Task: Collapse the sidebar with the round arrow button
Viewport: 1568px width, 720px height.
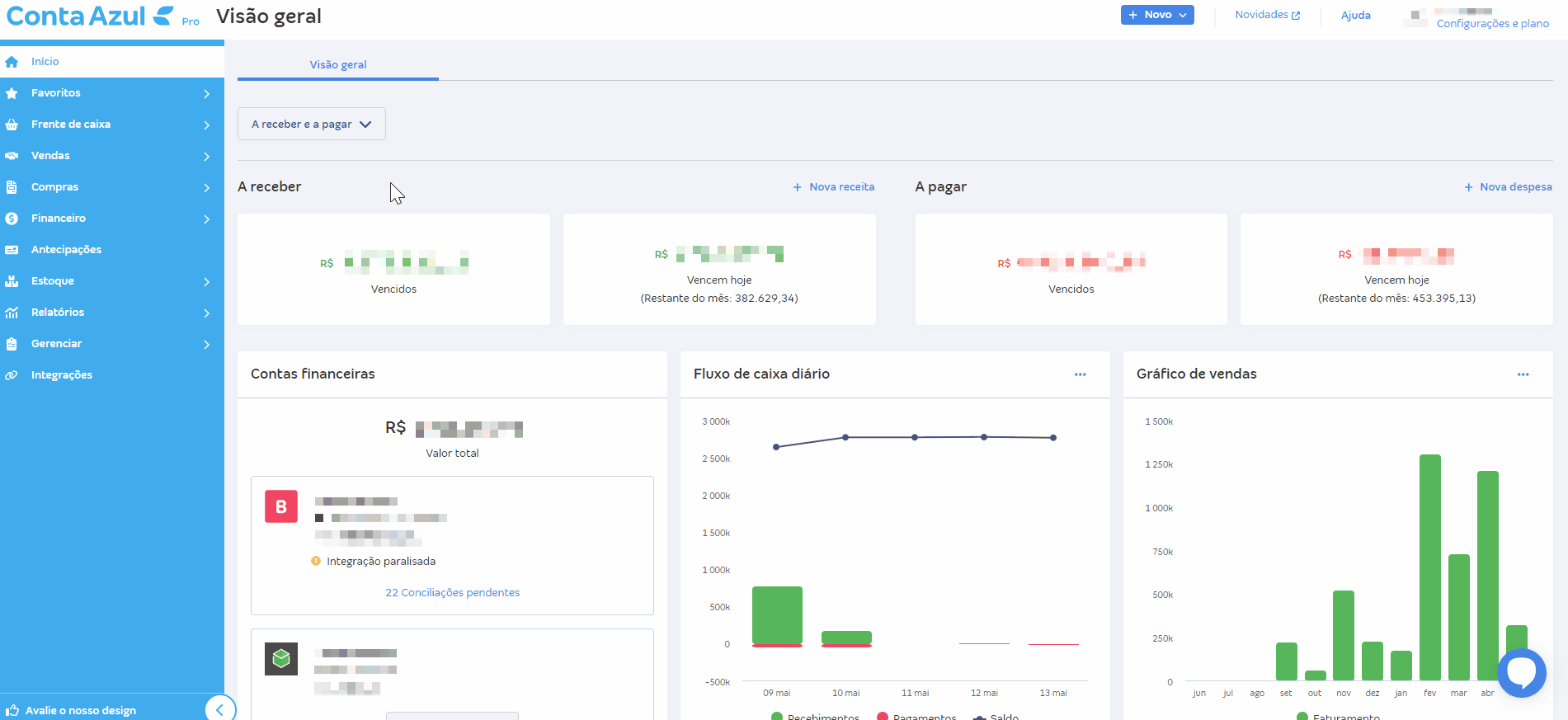Action: [220, 708]
